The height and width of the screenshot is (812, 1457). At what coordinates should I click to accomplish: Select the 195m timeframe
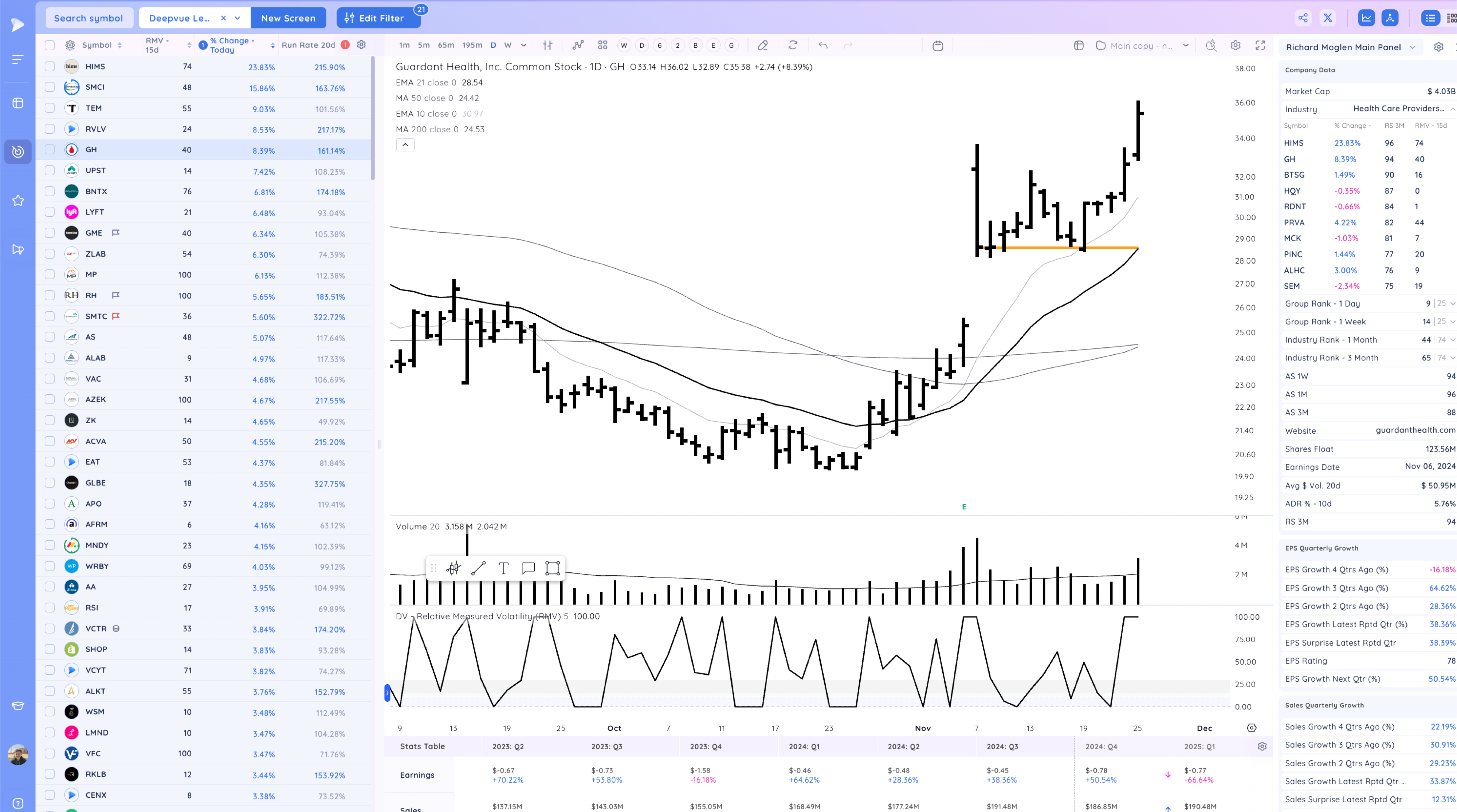click(472, 45)
